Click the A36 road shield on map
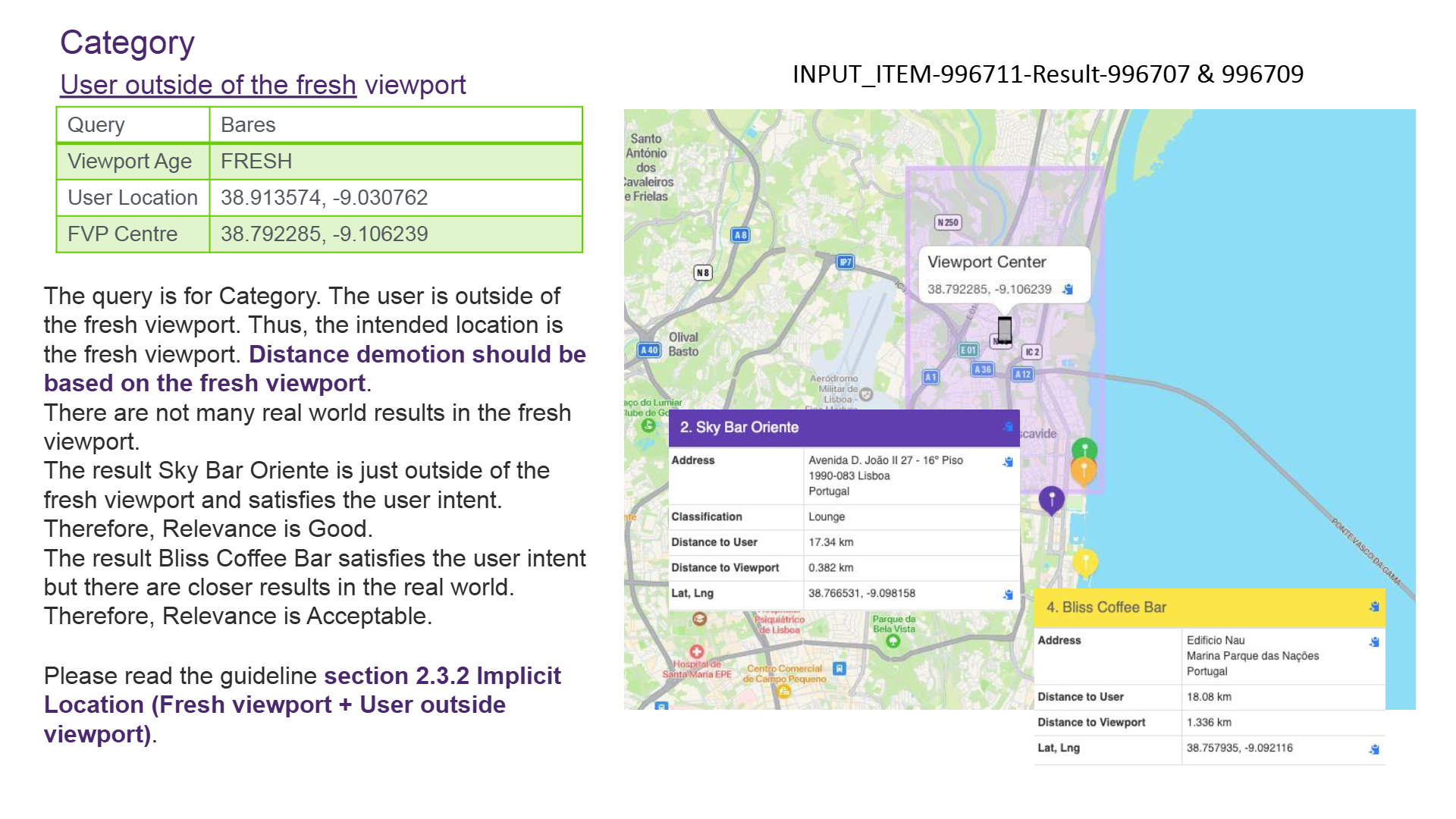Viewport: 1456px width, 819px height. (x=983, y=369)
